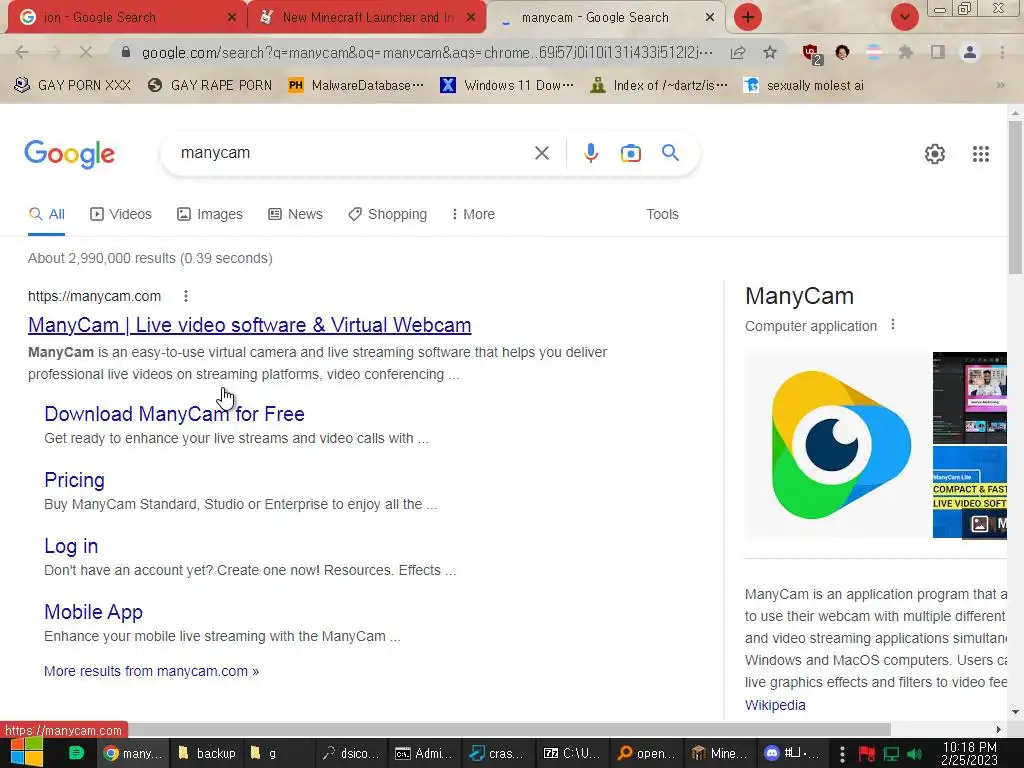Open the Google apps grid
Screen dimensions: 1024x768
pos(980,154)
